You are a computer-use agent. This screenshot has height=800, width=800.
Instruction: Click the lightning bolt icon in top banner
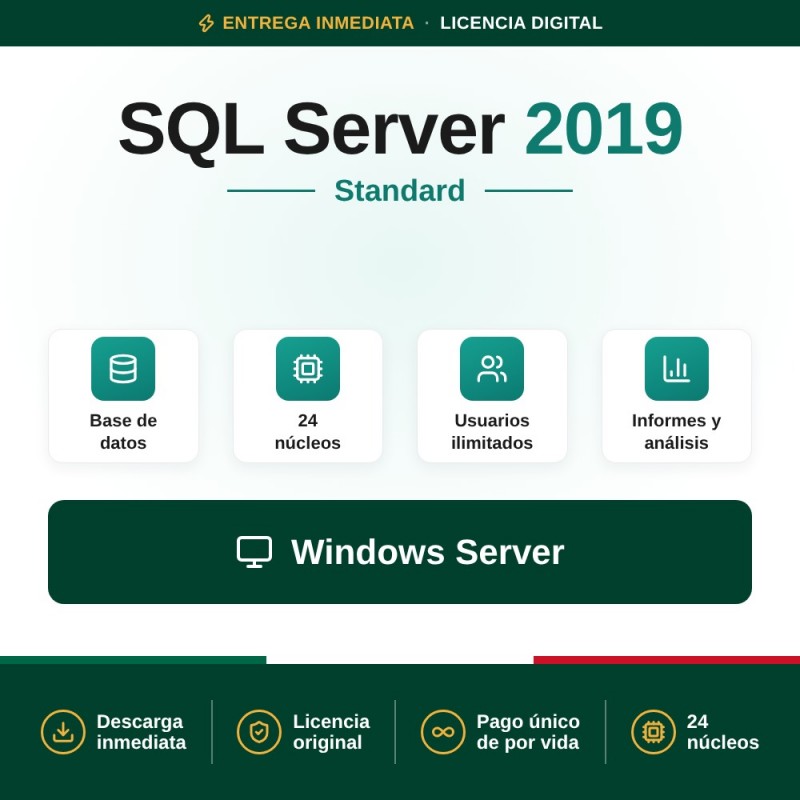pos(206,23)
